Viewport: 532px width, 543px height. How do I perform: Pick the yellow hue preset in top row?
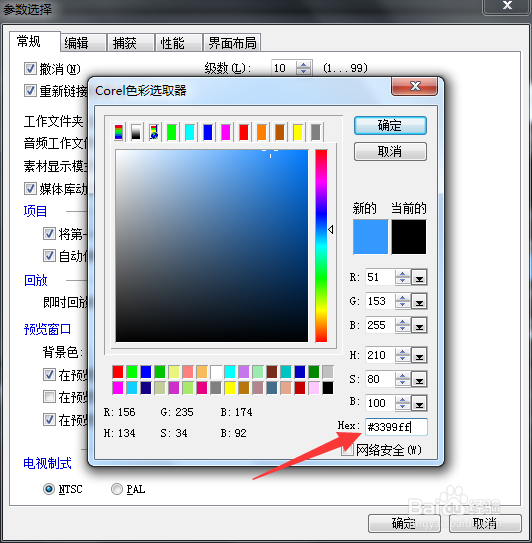[x=298, y=132]
